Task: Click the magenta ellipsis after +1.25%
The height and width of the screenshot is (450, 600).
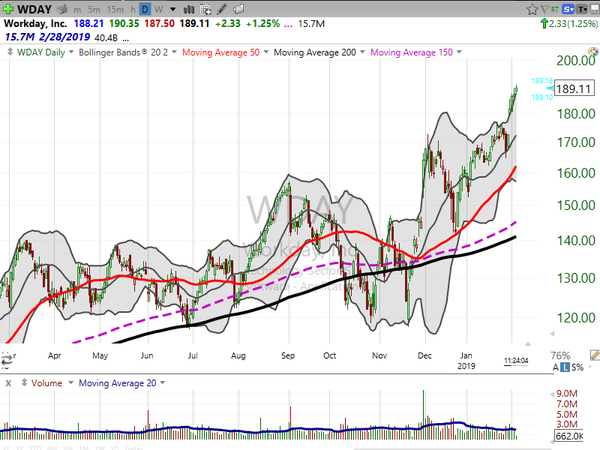Action: [x=289, y=25]
